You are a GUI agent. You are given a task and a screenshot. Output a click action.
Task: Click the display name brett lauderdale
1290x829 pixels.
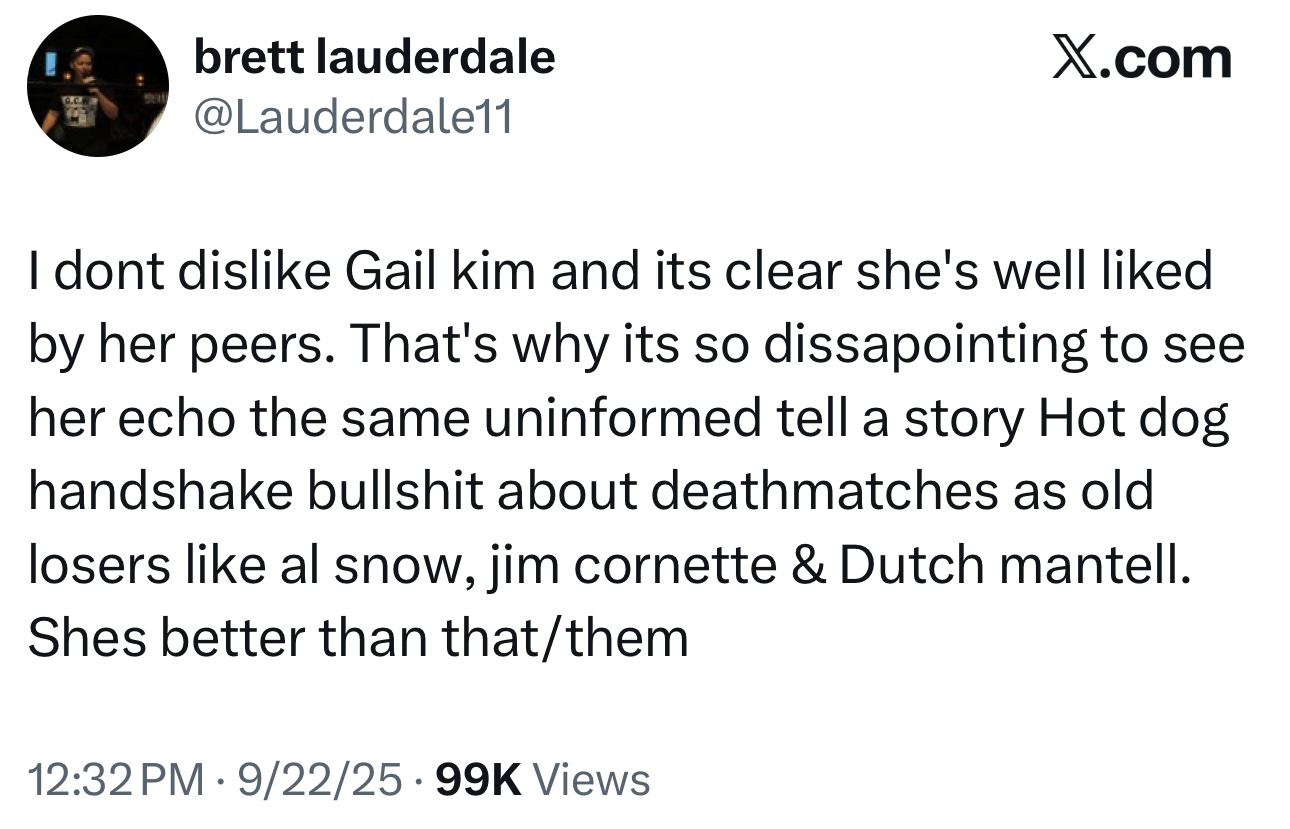tap(374, 58)
